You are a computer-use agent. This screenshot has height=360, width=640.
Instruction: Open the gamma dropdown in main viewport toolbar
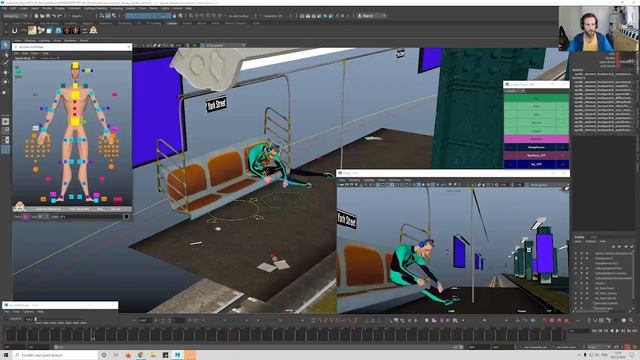(224, 45)
